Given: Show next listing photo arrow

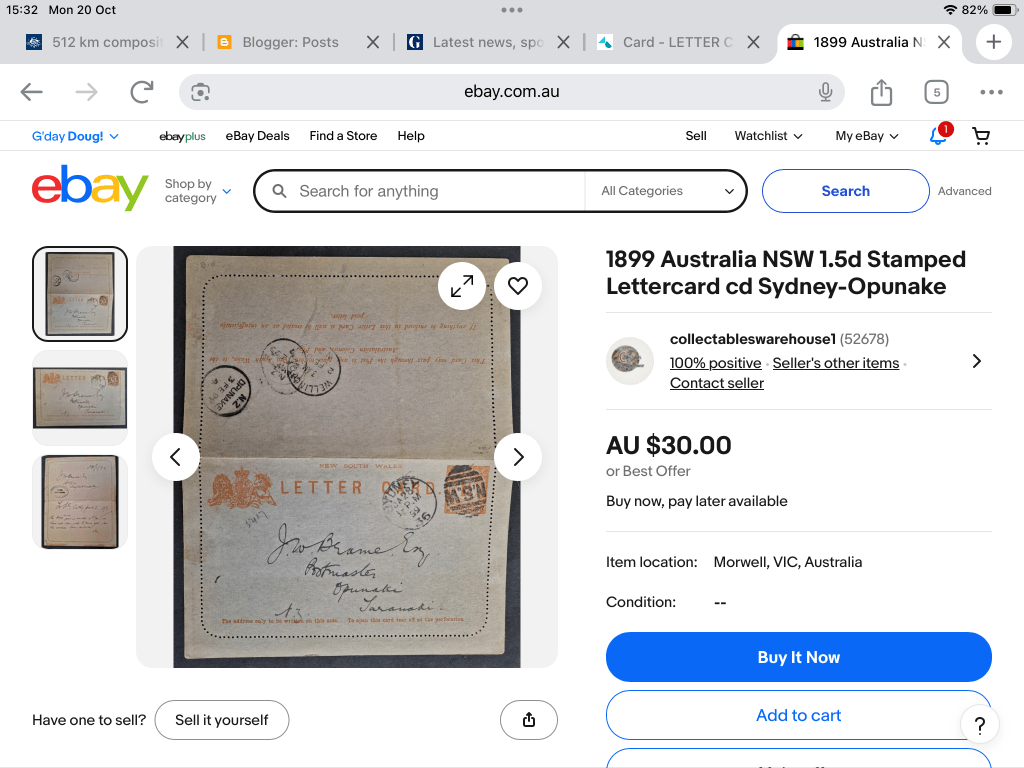Looking at the screenshot, I should 517,457.
